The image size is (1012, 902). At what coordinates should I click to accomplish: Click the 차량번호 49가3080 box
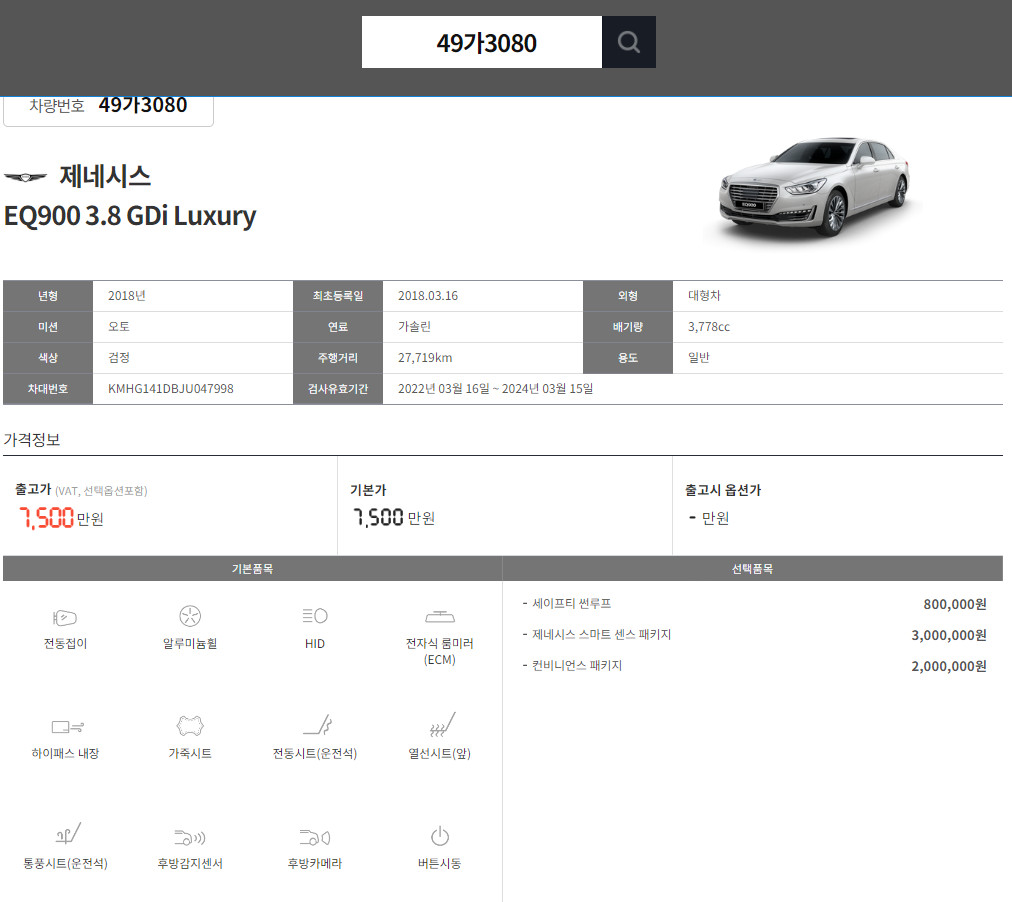[108, 110]
